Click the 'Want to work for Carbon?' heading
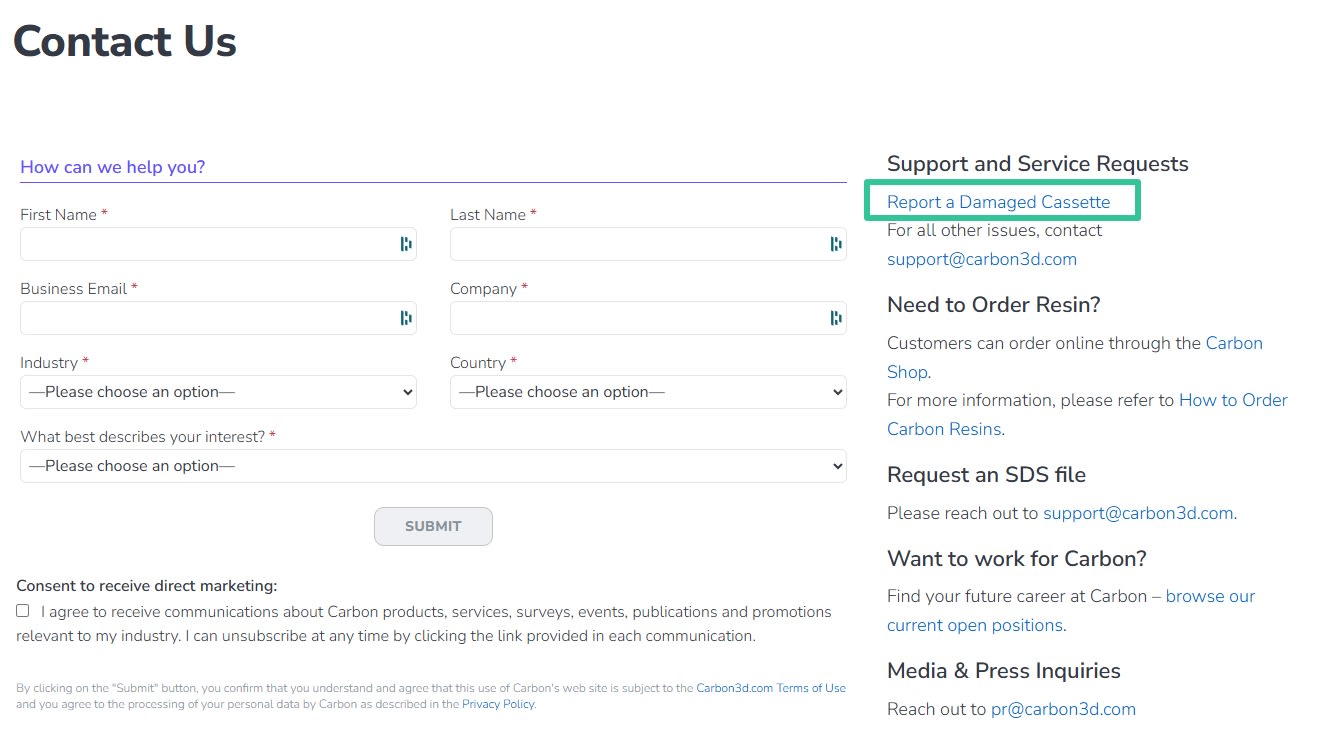The image size is (1319, 745). pos(1017,558)
